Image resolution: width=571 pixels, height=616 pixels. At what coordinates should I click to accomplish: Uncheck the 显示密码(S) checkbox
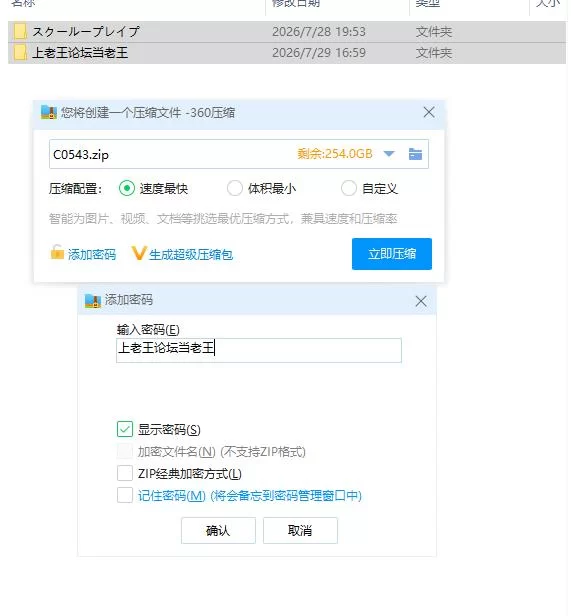click(x=125, y=429)
